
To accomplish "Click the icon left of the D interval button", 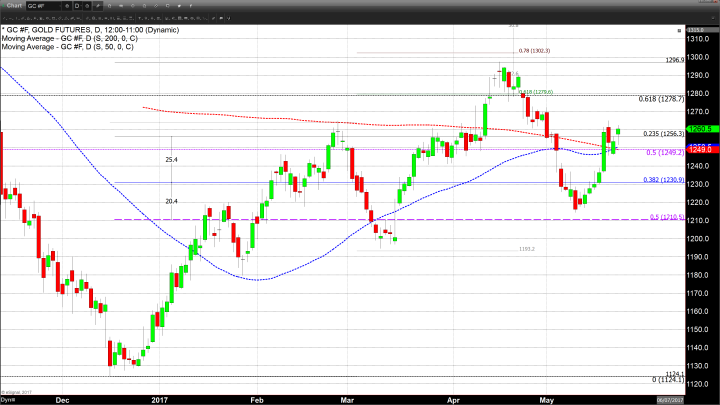I will 67,6.
